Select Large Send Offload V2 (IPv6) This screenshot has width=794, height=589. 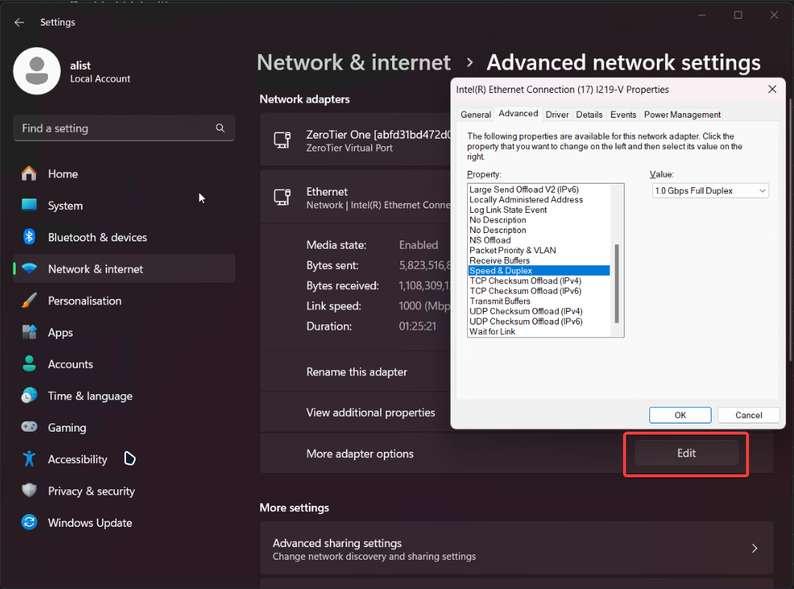(x=524, y=189)
